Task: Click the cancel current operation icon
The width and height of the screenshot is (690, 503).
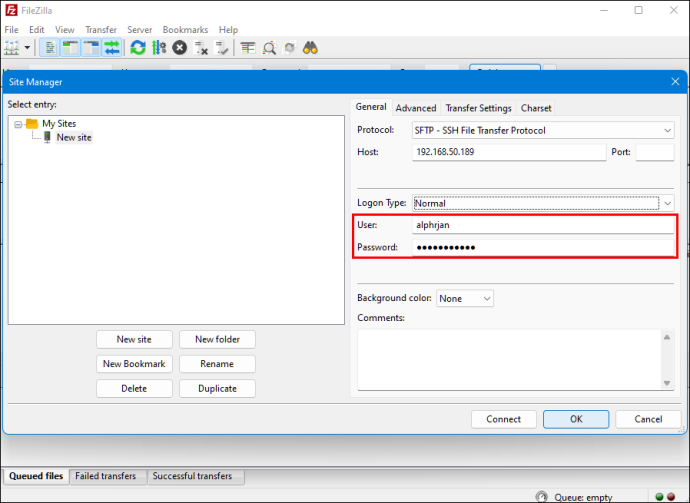Action: click(x=180, y=48)
